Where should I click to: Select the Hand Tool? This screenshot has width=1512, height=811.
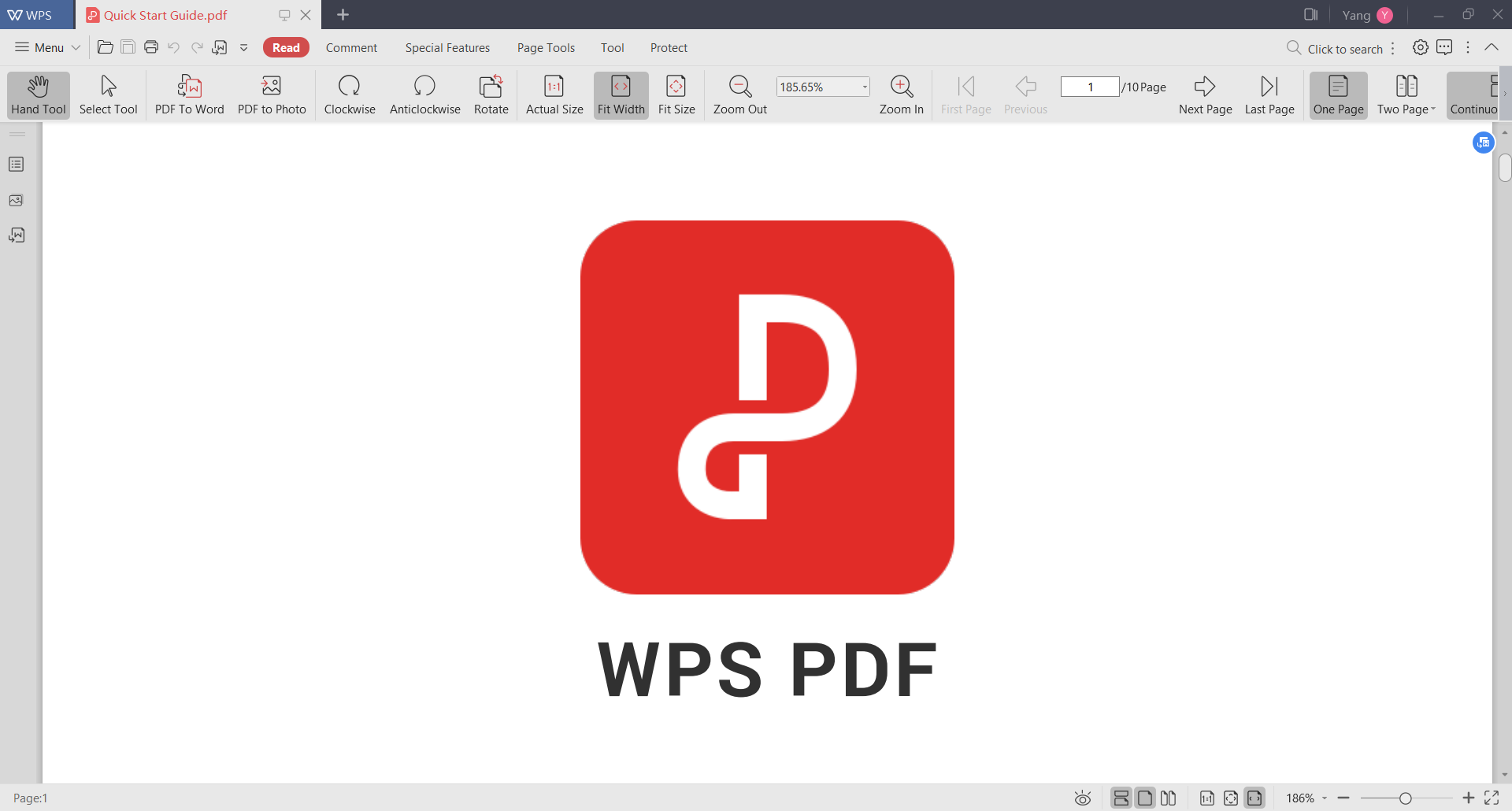38,94
